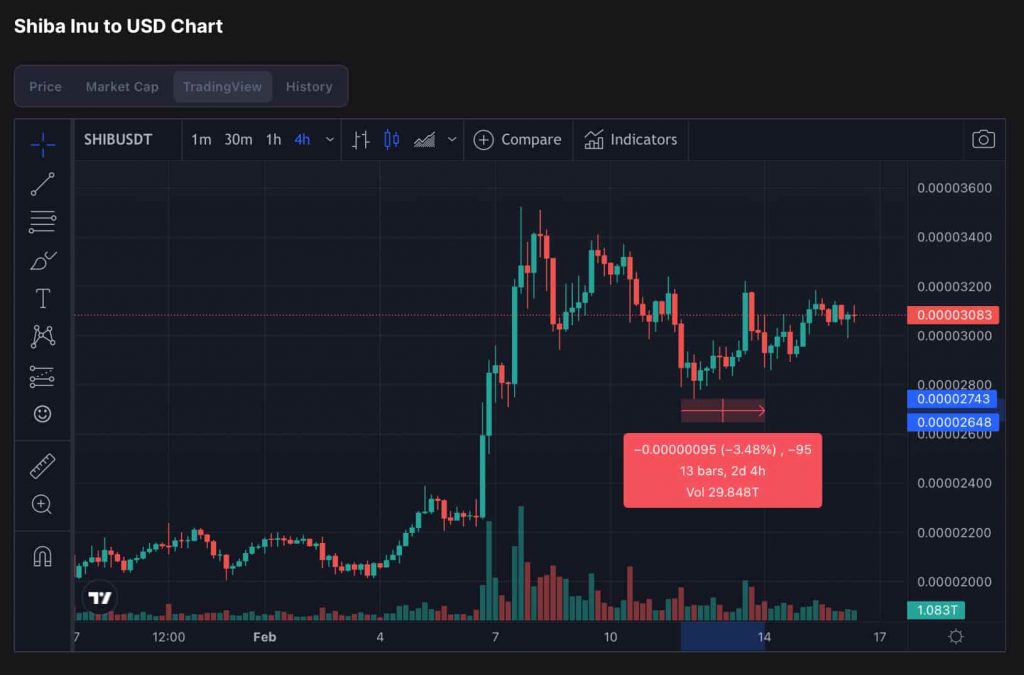The image size is (1024, 675).
Task: Open the Indicators menu
Action: coord(631,140)
